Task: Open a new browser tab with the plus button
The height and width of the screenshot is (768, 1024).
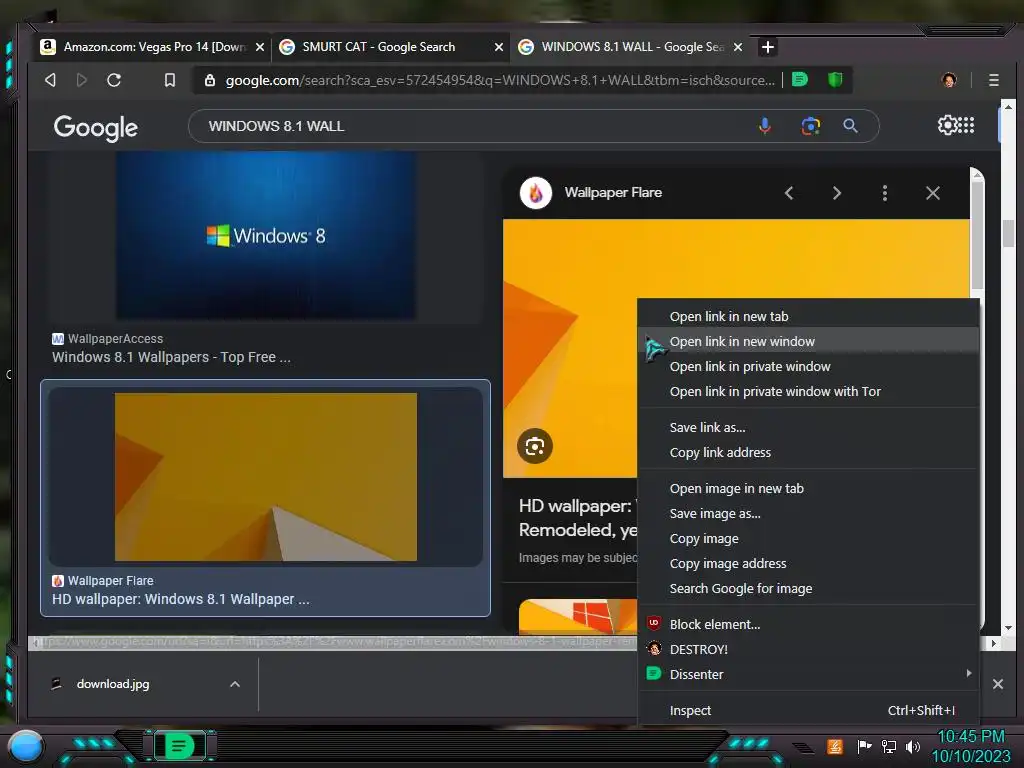Action: click(768, 47)
